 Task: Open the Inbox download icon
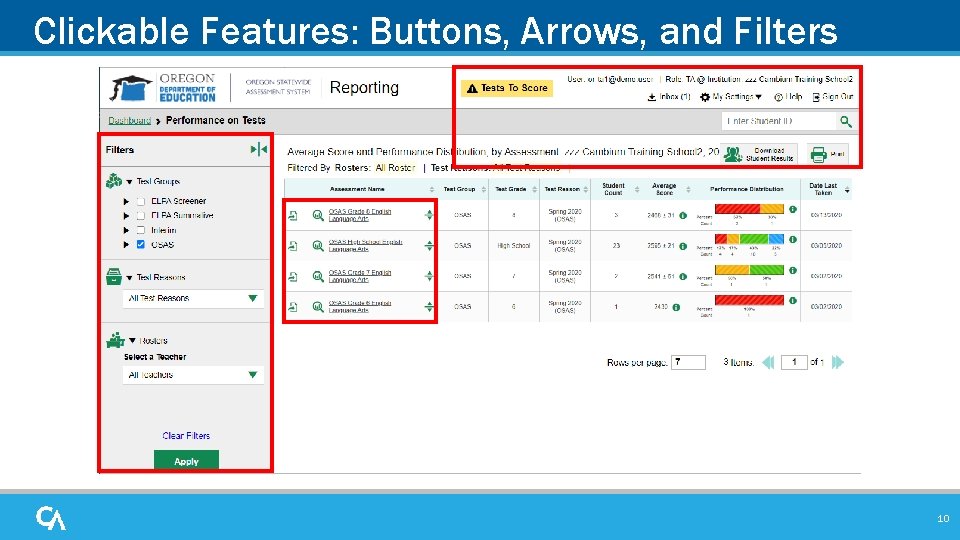pyautogui.click(x=651, y=97)
